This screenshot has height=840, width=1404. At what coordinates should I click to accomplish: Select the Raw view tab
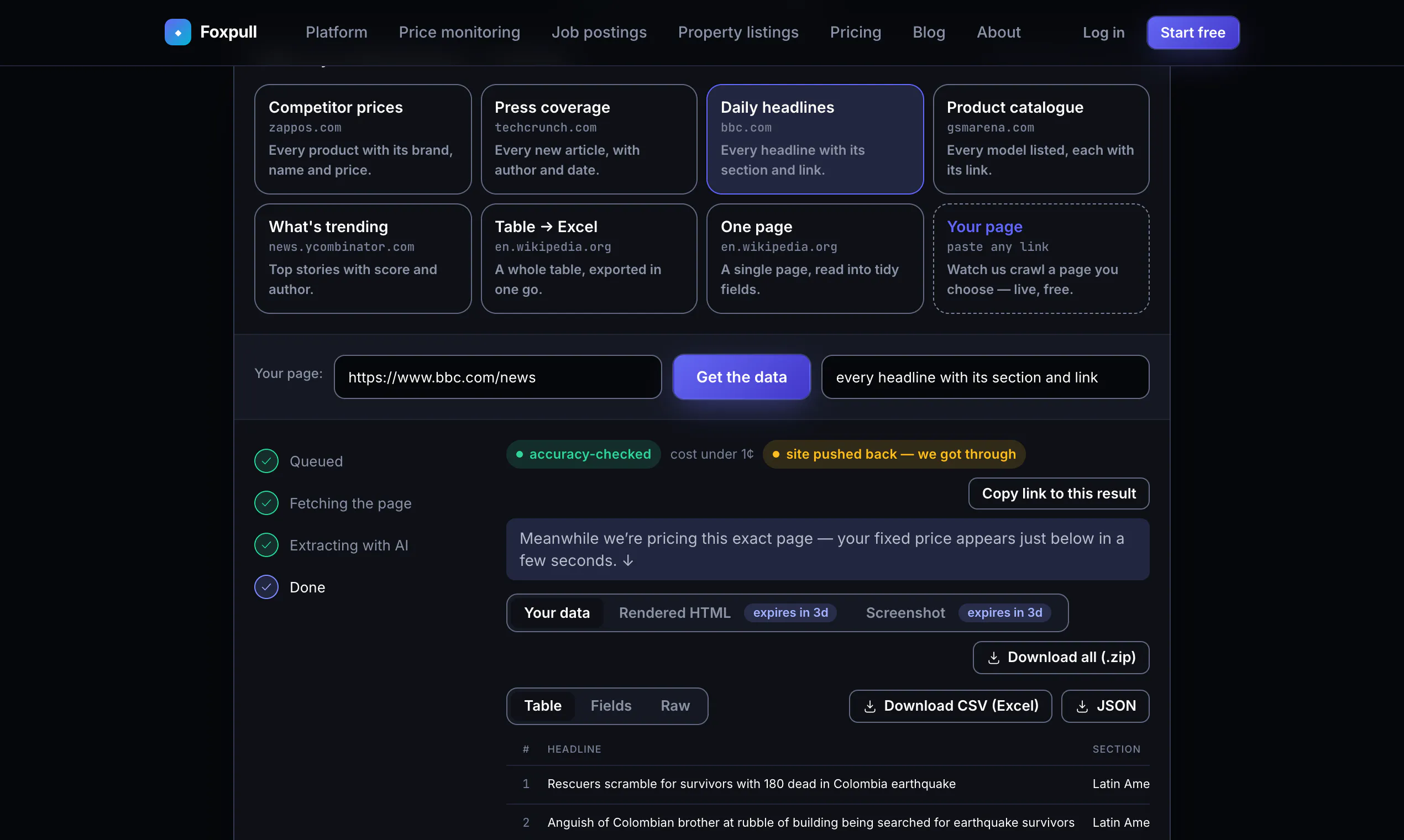pyautogui.click(x=675, y=706)
